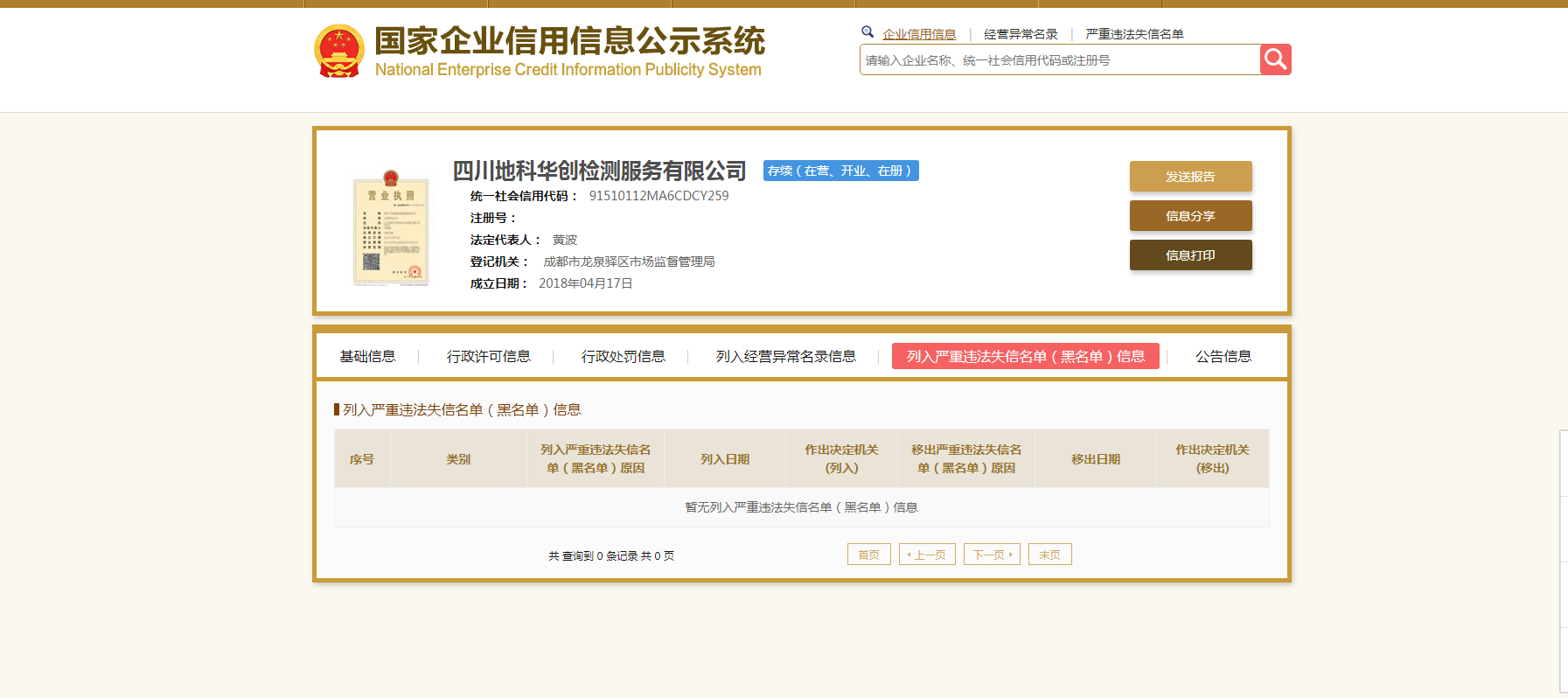Click the 作出决定机关(移出) column header
The image size is (1568, 698).
1212,459
